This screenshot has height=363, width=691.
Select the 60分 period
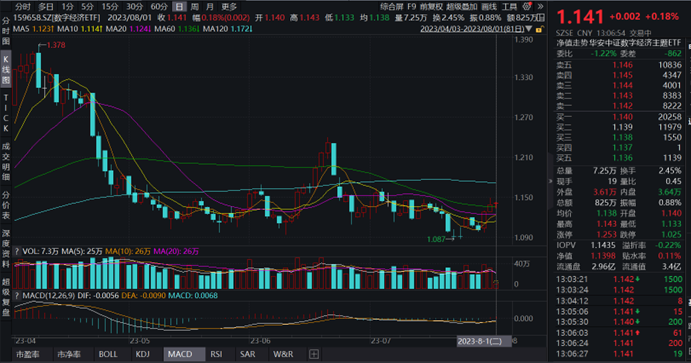[159, 7]
